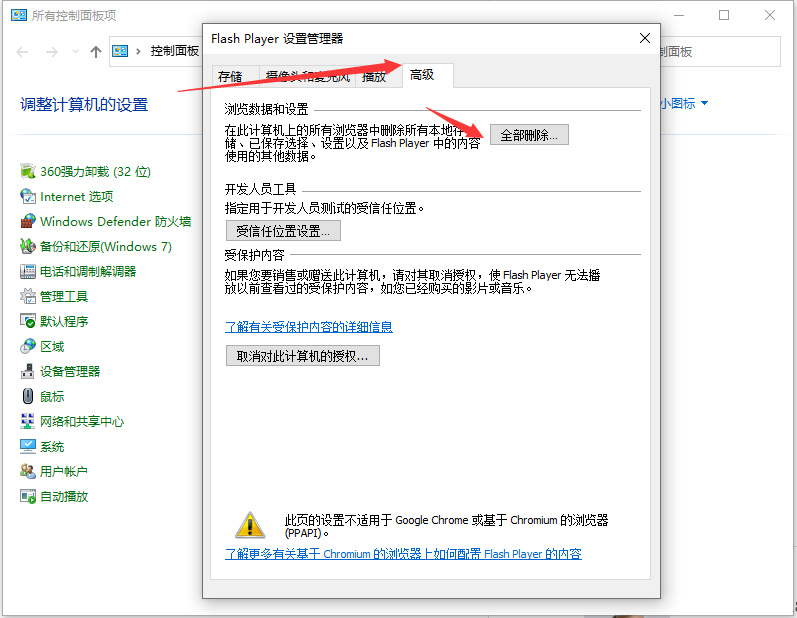Image resolution: width=797 pixels, height=618 pixels.
Task: Click the 全部删除... button
Action: 529,135
